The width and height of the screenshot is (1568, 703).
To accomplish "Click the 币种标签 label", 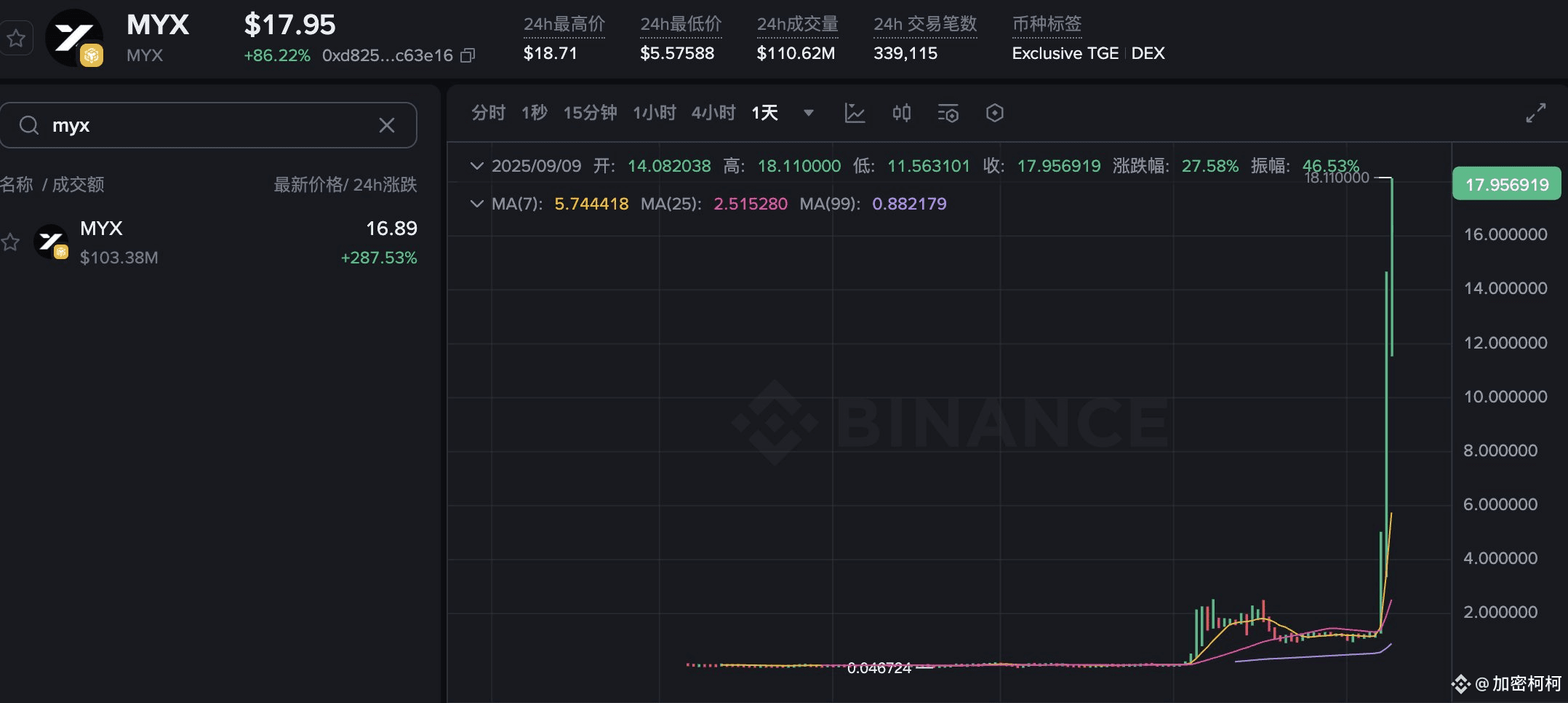I will click(x=1047, y=24).
